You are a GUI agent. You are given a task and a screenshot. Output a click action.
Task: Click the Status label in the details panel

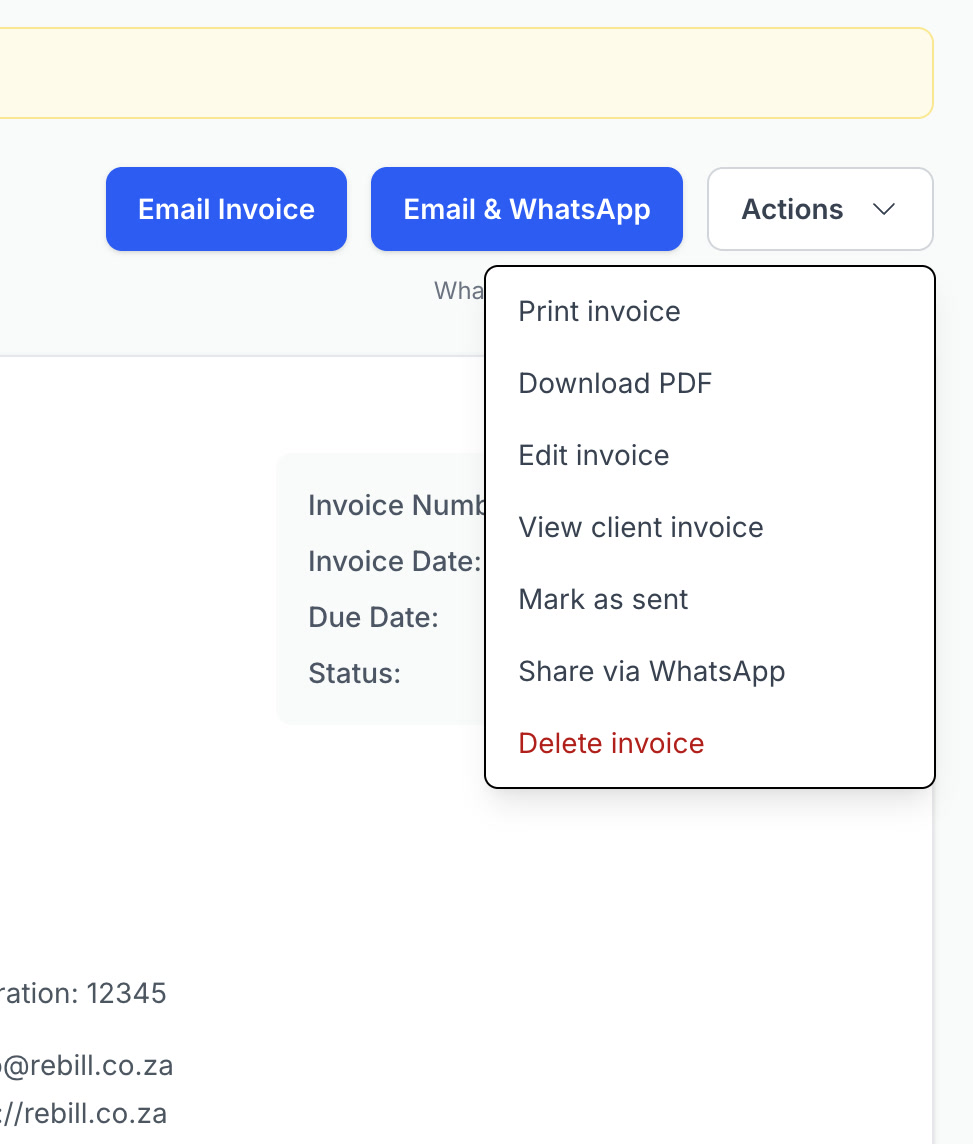(x=354, y=673)
